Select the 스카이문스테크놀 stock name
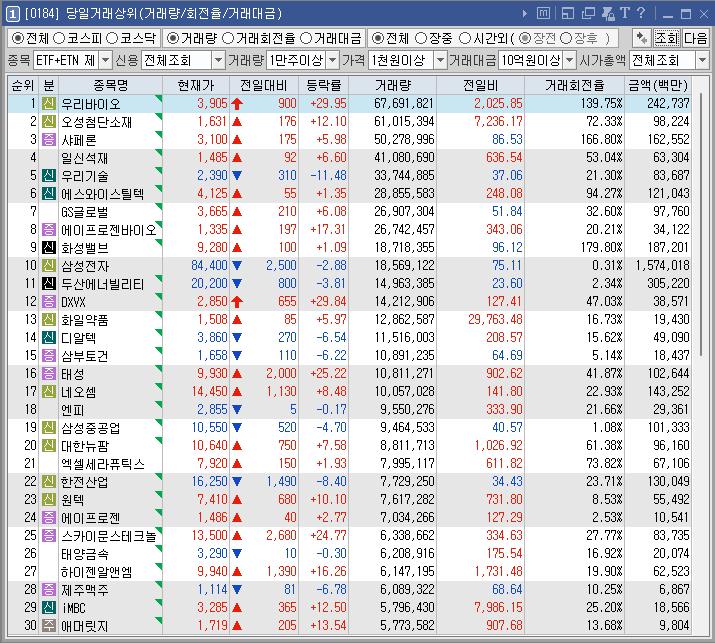 (109, 536)
